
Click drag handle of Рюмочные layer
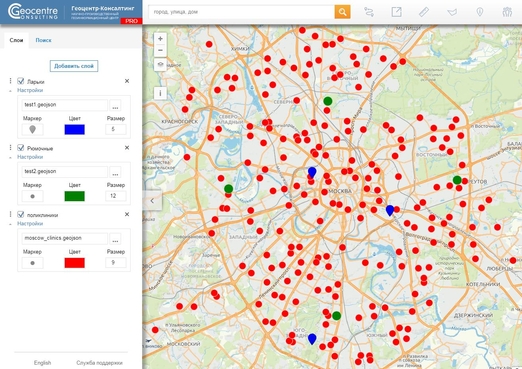click(x=10, y=148)
